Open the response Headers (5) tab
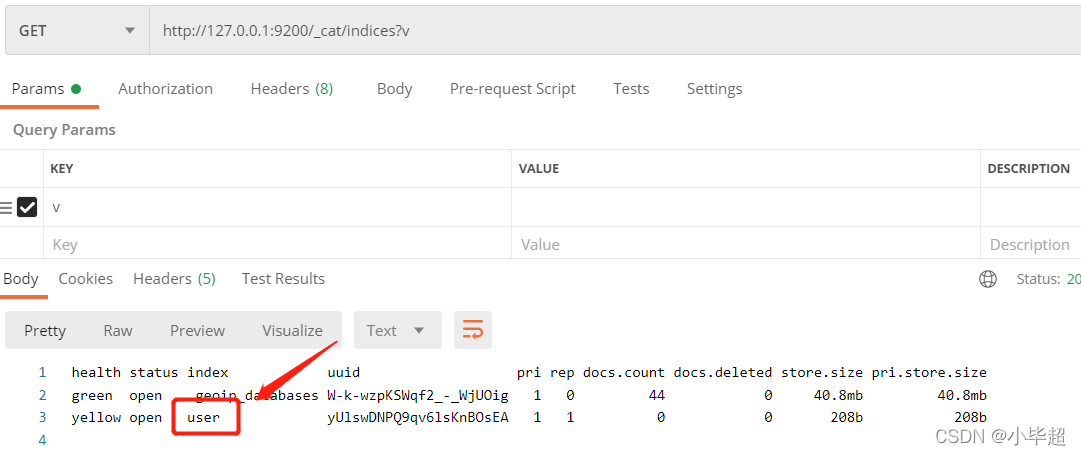This screenshot has height=455, width=1081. click(x=174, y=279)
